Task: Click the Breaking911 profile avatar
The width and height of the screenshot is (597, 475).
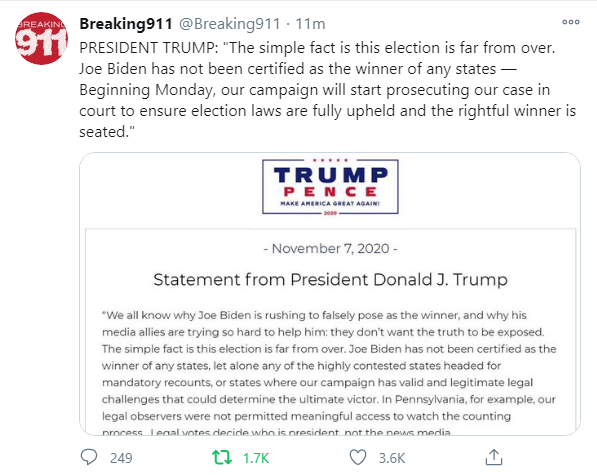Action: pyautogui.click(x=41, y=38)
